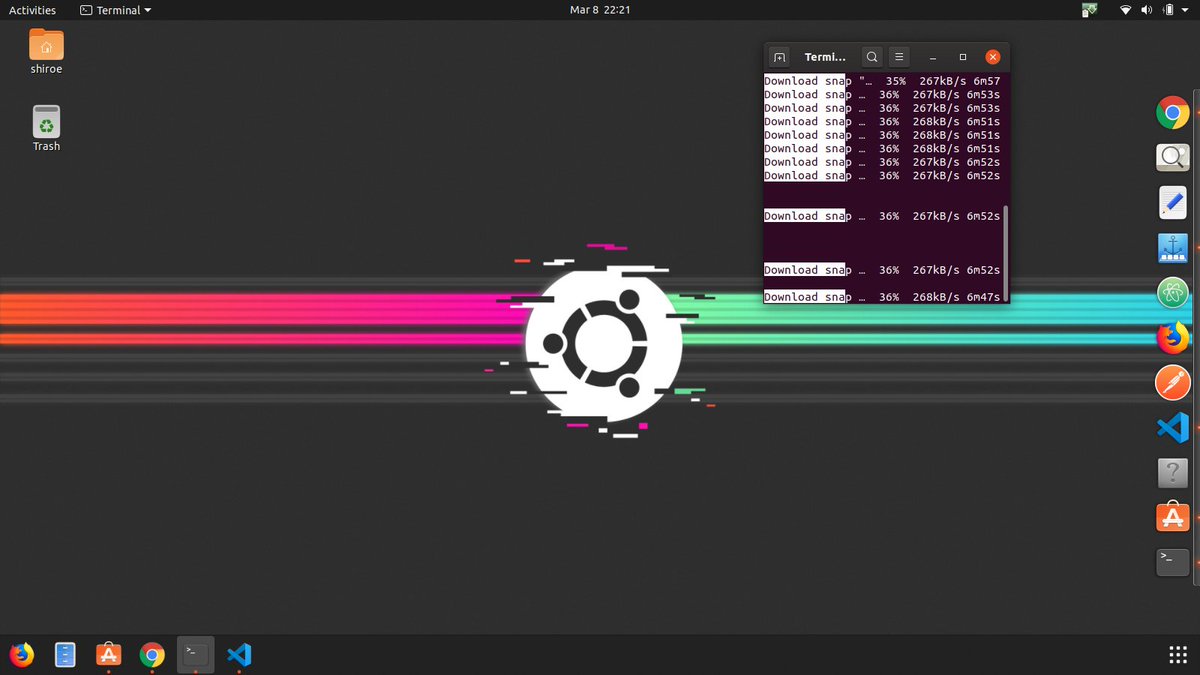
Task: Select the Terminal icon in the right dock
Action: pos(1172,563)
